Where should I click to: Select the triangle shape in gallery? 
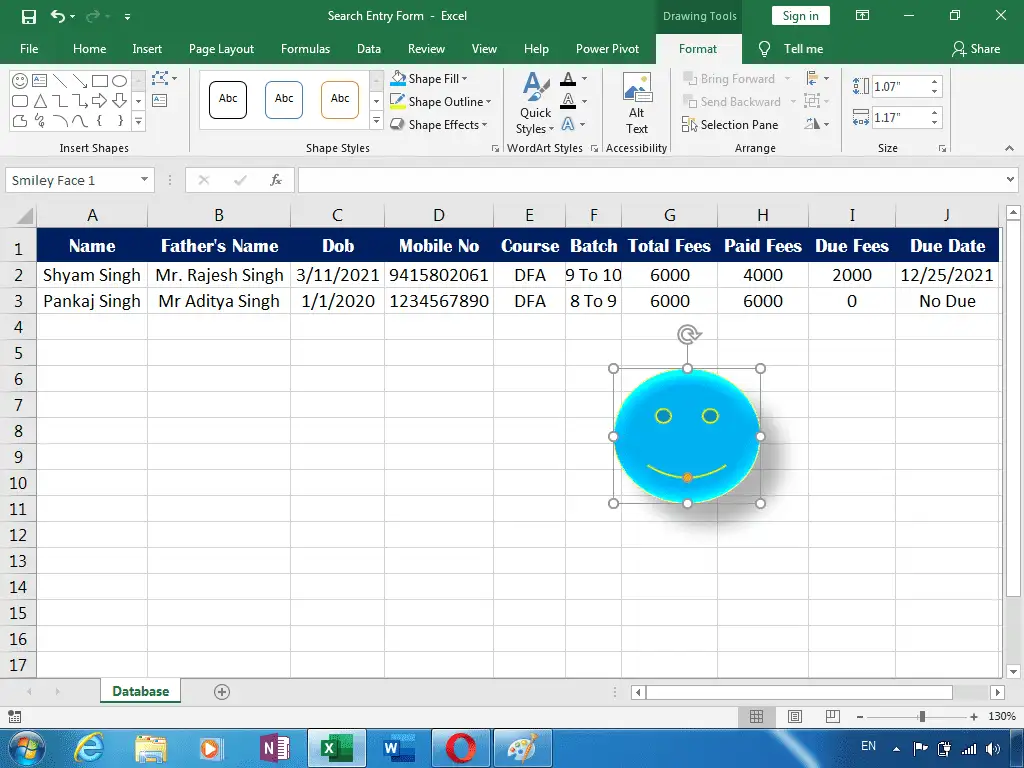(40, 101)
